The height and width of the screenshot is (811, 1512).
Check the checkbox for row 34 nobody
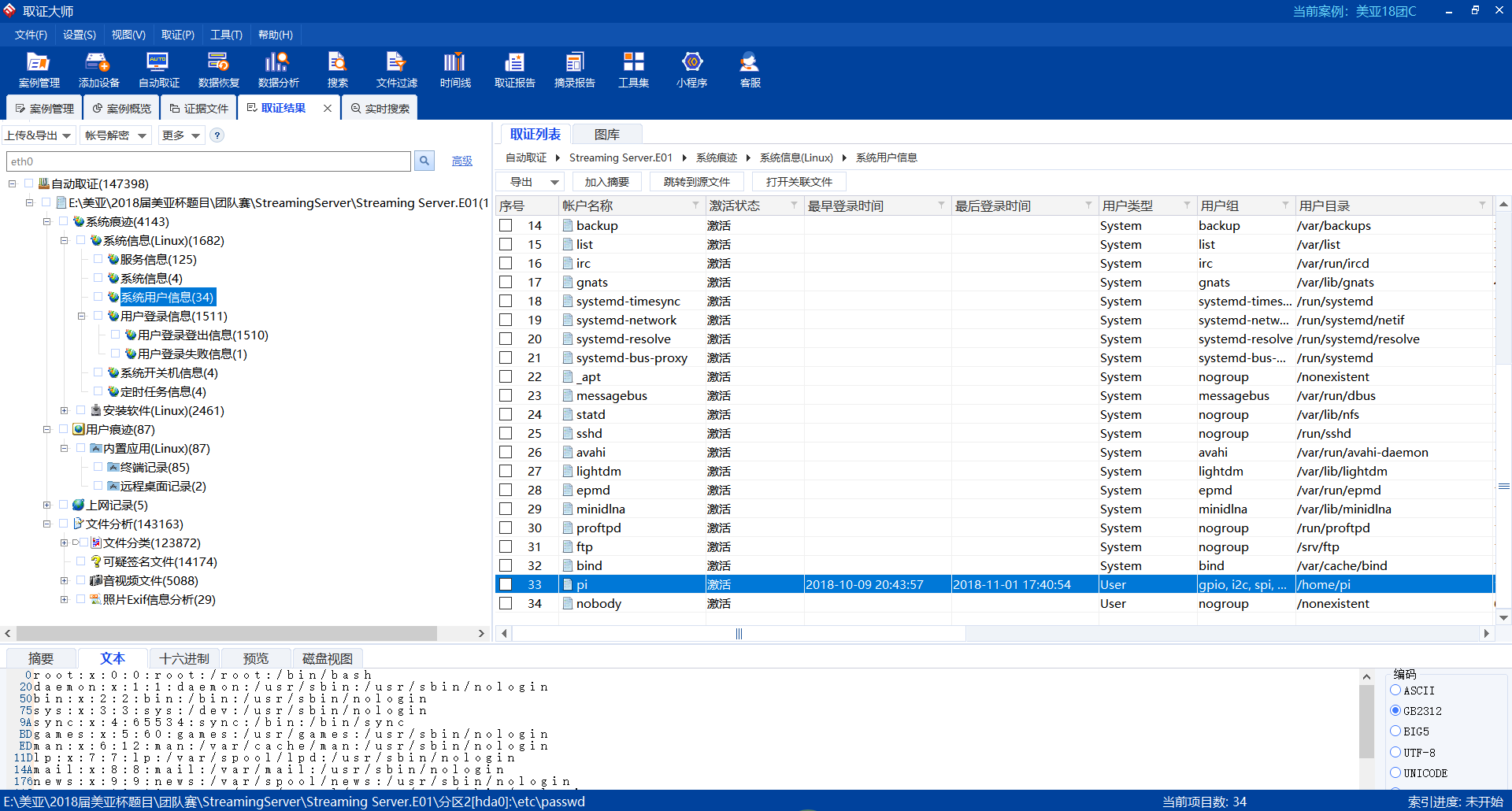click(x=506, y=603)
